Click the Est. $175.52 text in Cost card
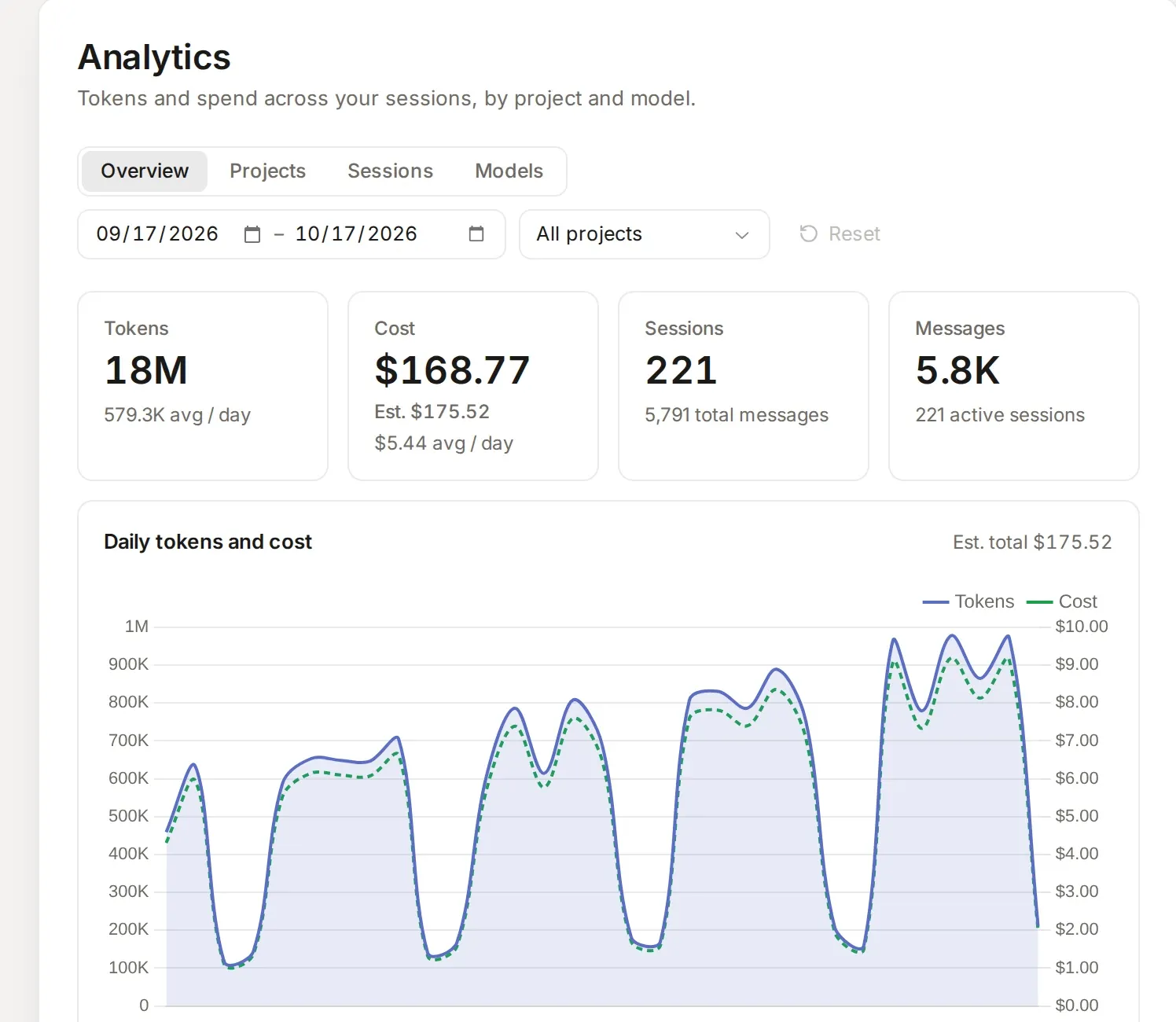1176x1022 pixels. [432, 412]
